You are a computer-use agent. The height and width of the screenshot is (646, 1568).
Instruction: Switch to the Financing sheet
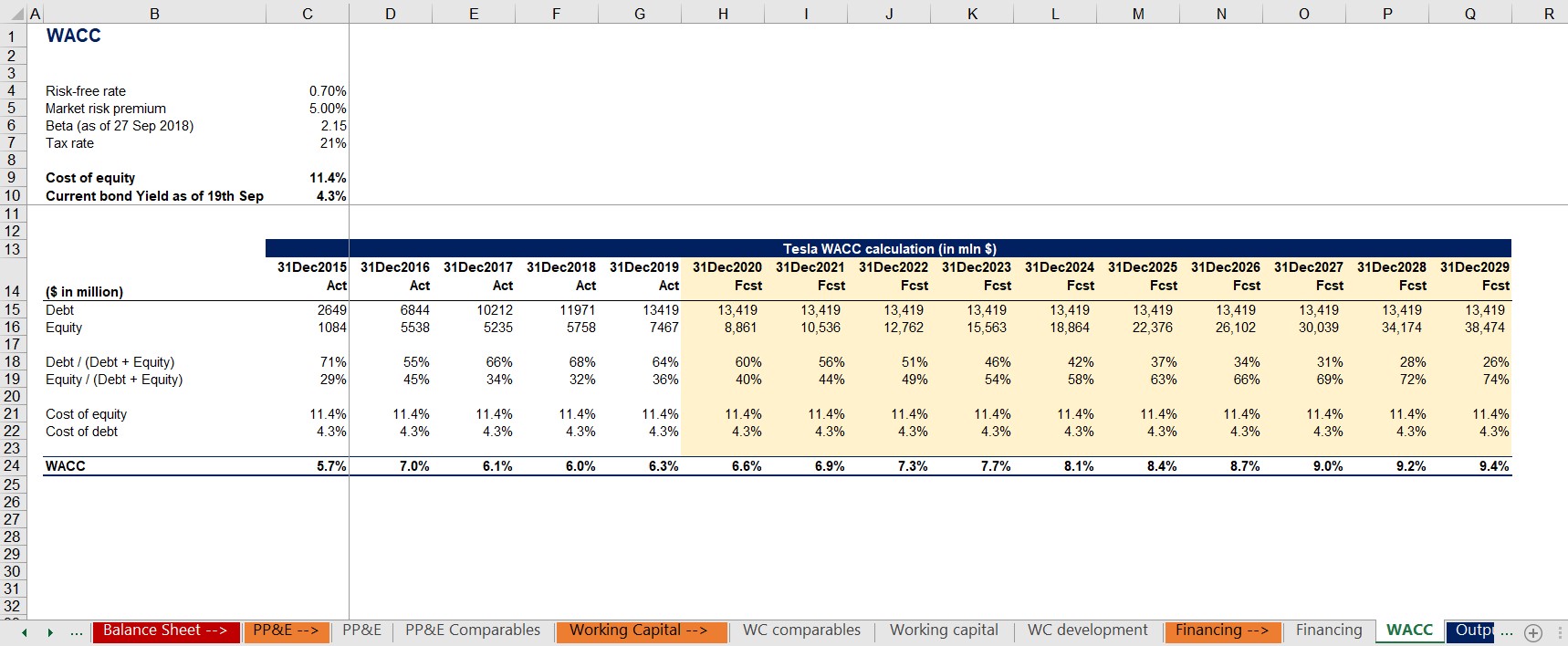(1329, 630)
